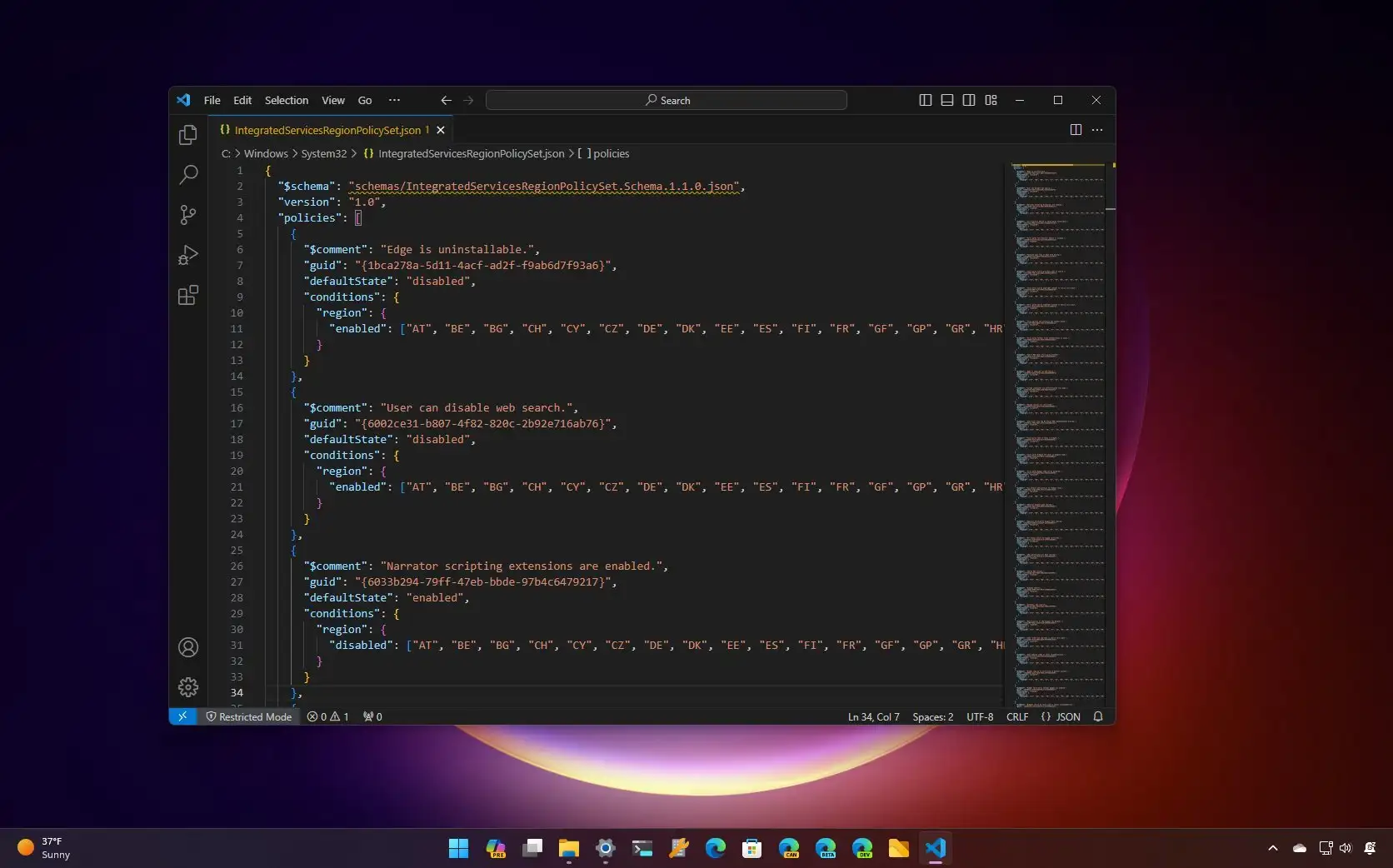Open the Extensions view

click(188, 295)
